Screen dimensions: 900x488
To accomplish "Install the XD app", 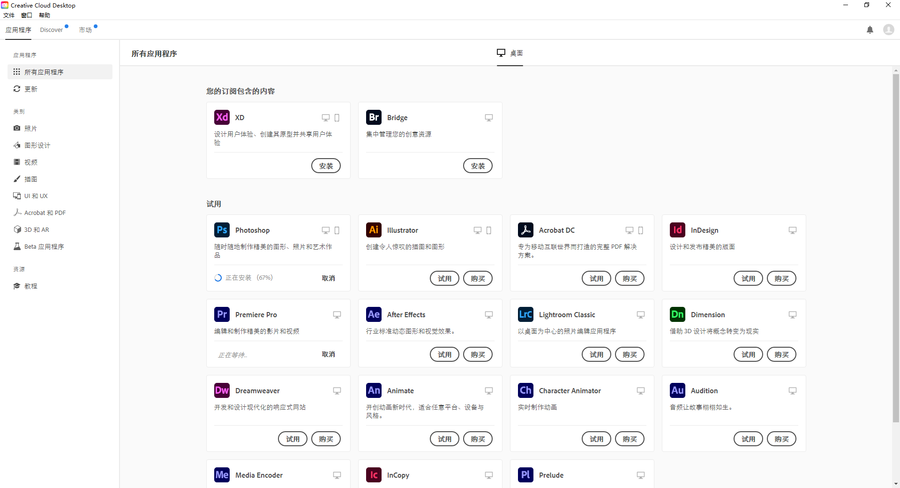I will [326, 166].
